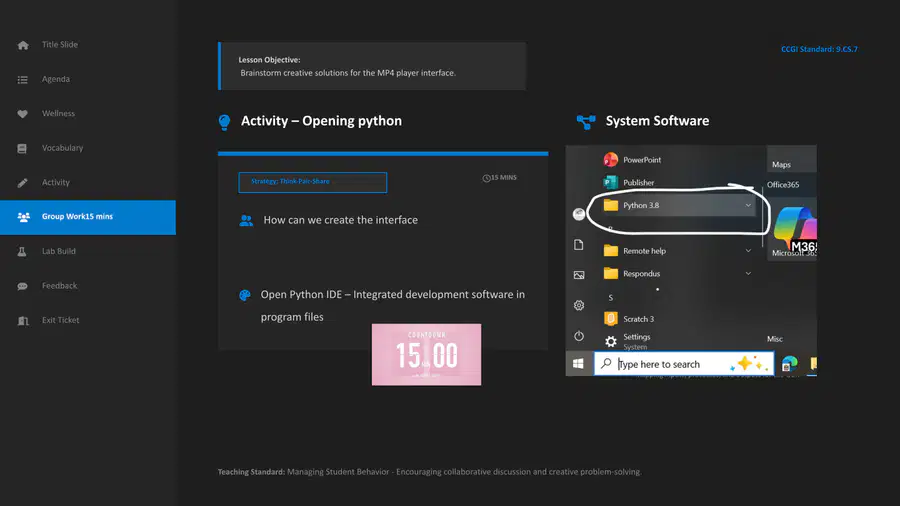Screen dimensions: 900x506
Task: Click the Lesson Objective text block
Action: point(372,66)
